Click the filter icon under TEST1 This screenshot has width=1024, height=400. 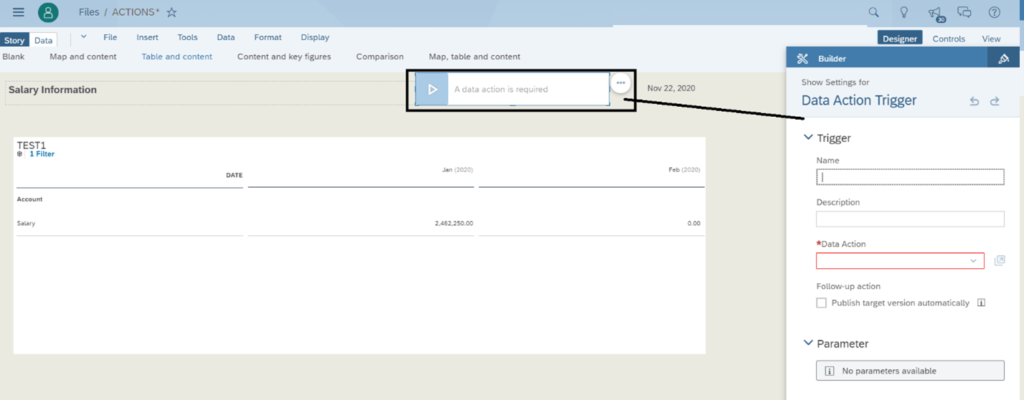tap(20, 154)
